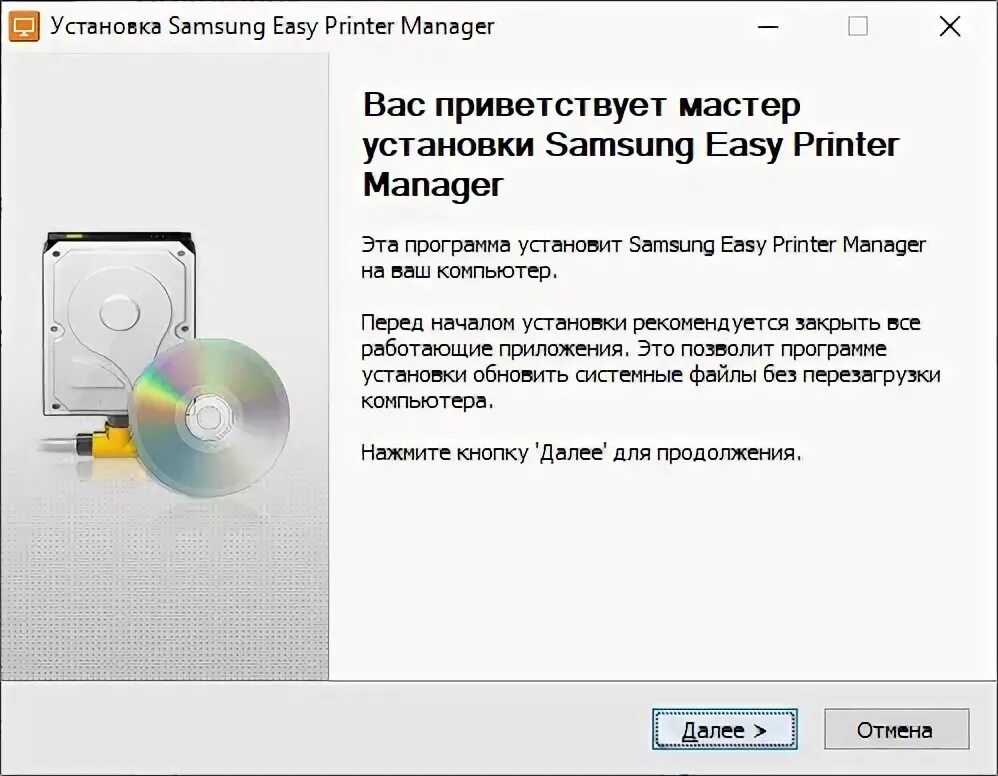Minimize the Samsung installer window

768,27
